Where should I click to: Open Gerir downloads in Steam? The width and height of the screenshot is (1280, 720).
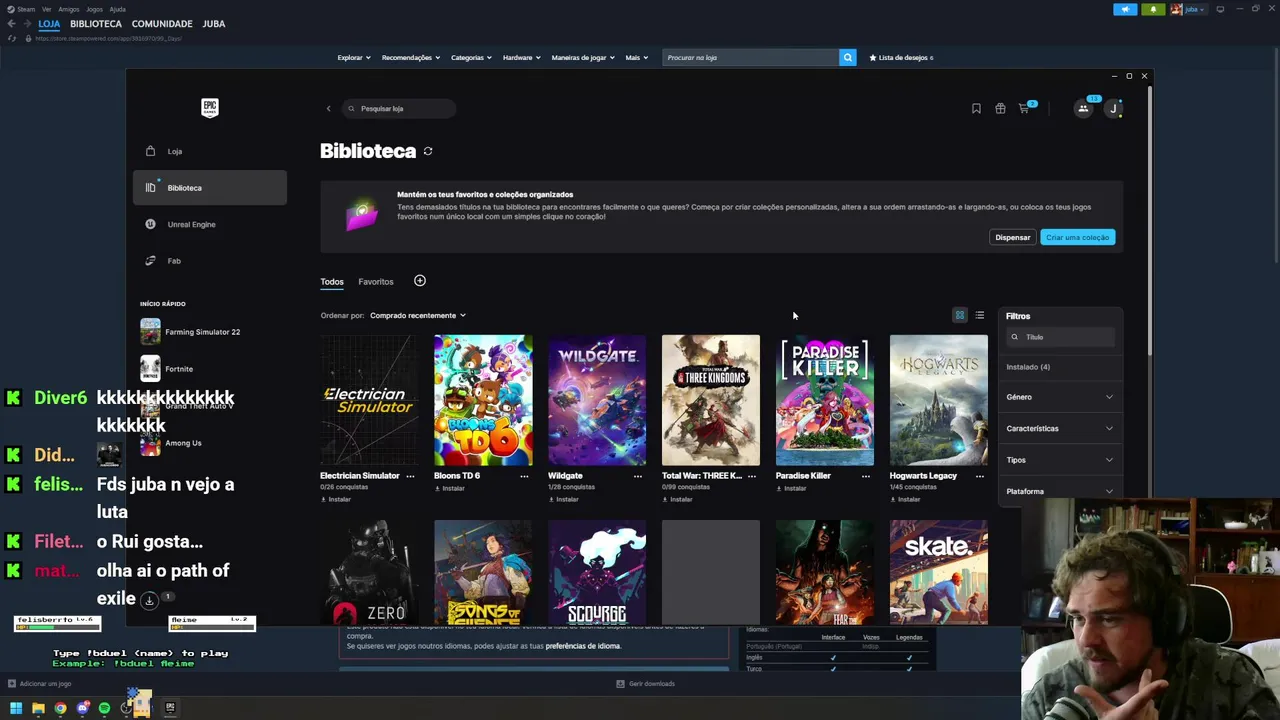646,684
